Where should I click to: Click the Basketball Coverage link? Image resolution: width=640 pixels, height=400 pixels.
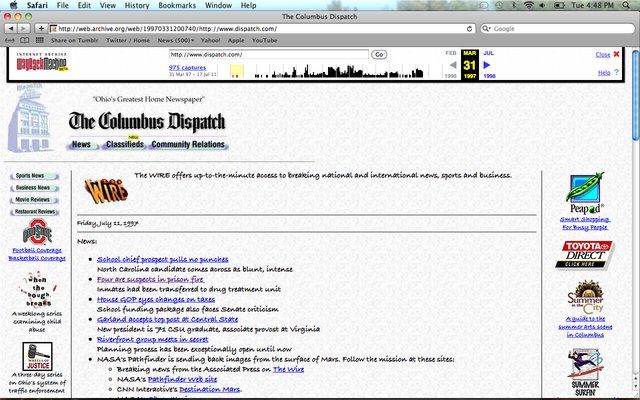[x=37, y=258]
